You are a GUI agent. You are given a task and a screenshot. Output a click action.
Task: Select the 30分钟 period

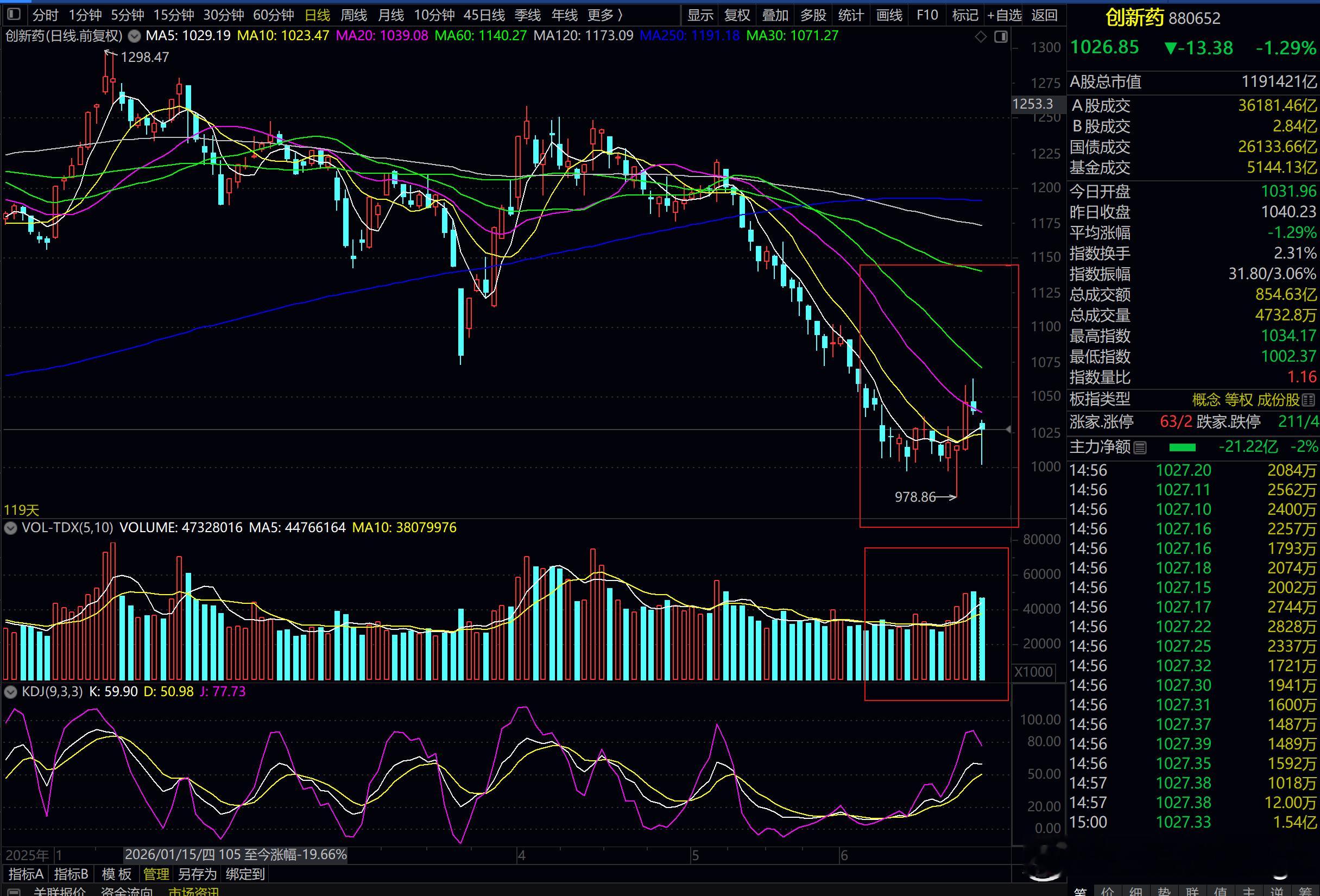tap(223, 15)
